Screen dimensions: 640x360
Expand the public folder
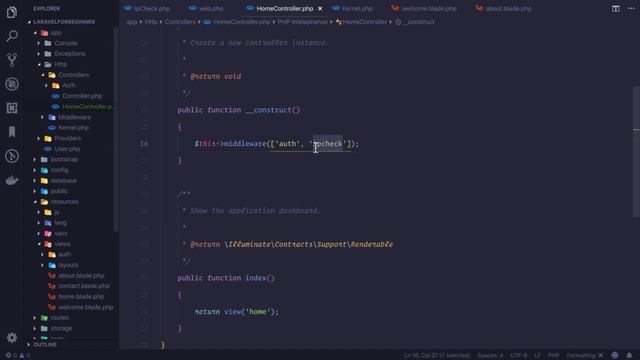coord(58,191)
